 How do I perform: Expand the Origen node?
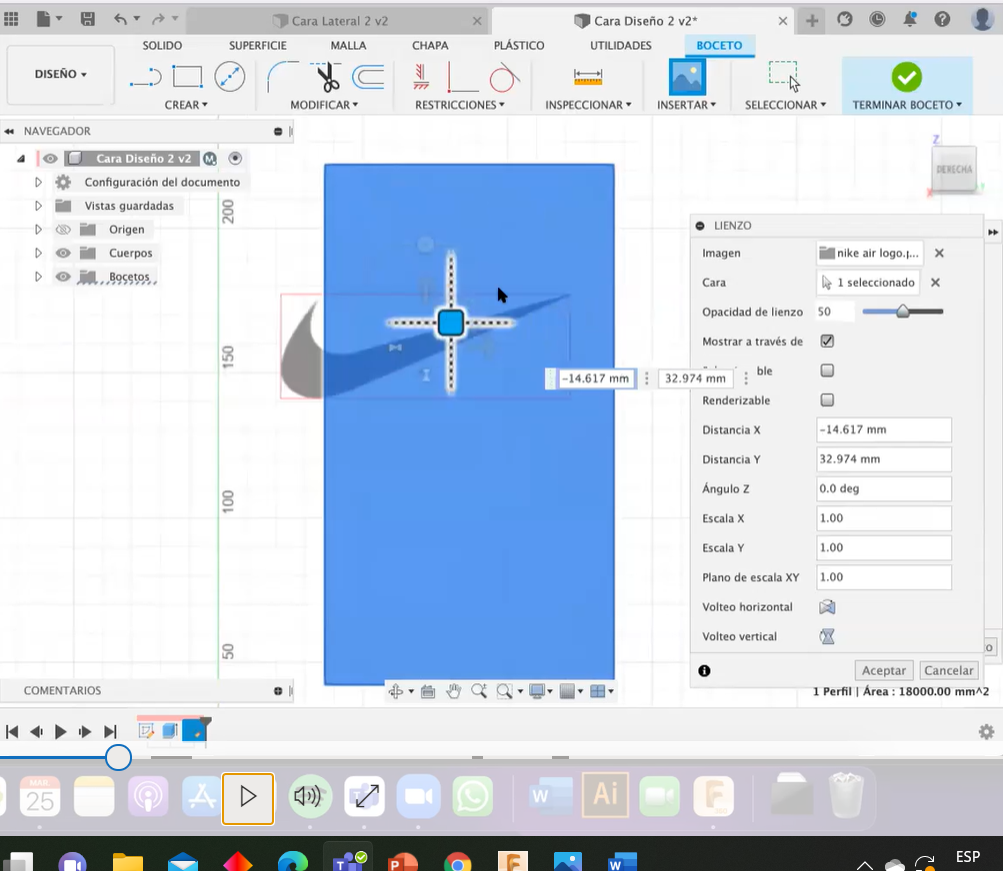click(38, 230)
